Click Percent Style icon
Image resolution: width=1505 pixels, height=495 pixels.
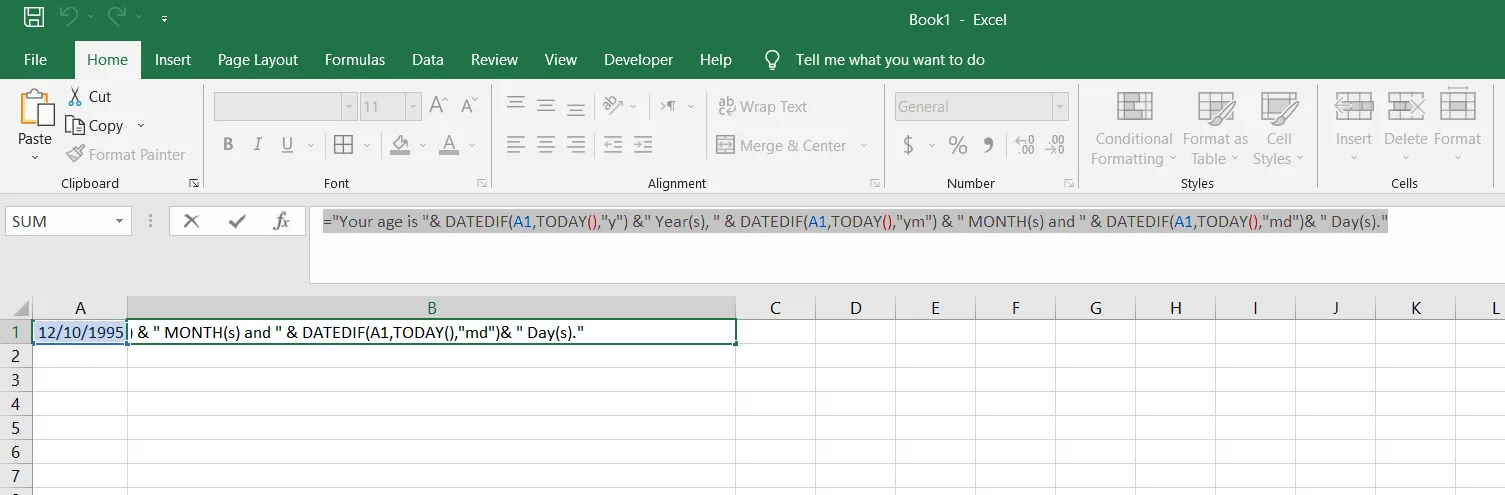[x=958, y=146]
